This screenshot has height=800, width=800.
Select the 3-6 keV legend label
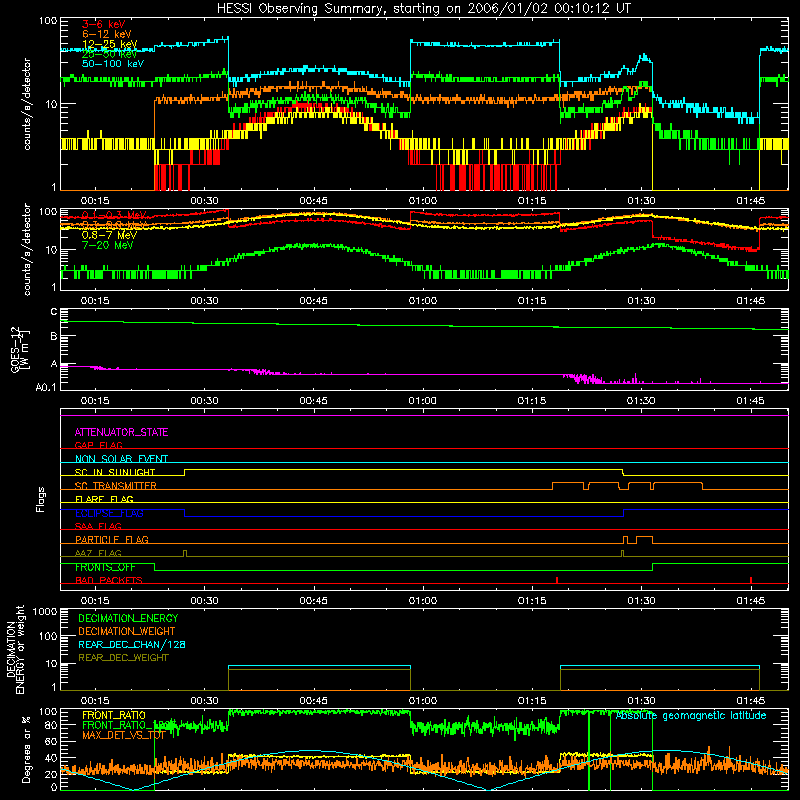[x=103, y=24]
